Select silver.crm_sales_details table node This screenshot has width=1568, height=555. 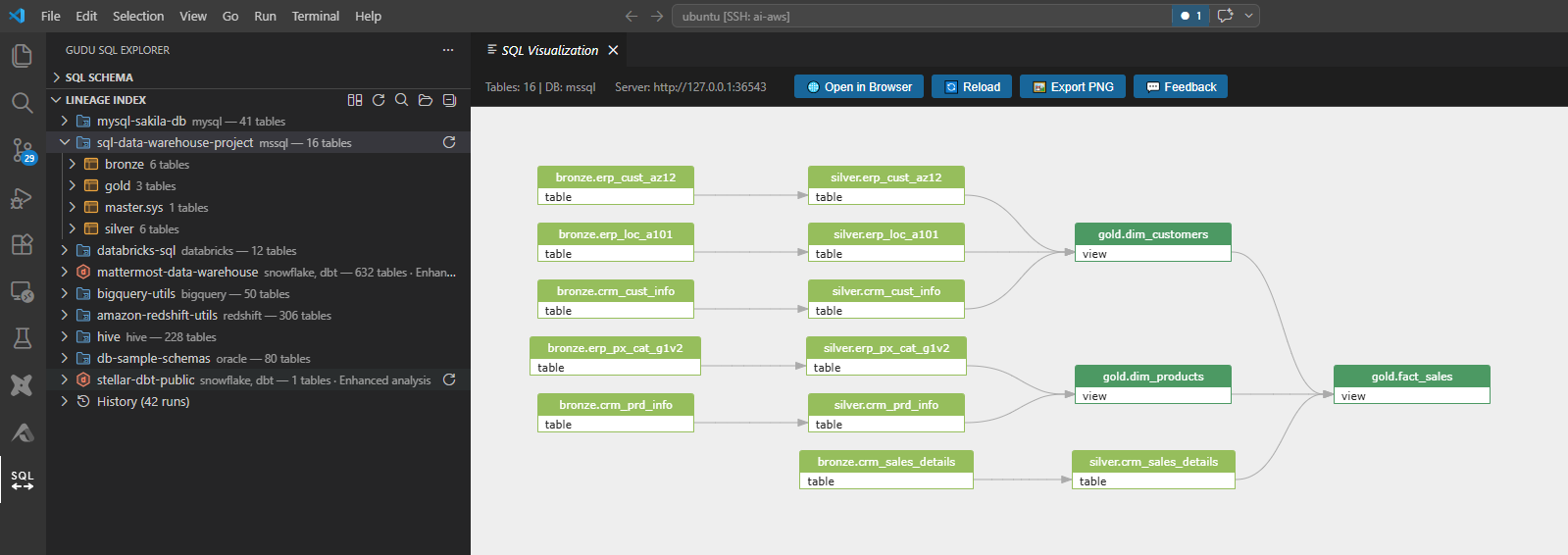pos(1153,470)
